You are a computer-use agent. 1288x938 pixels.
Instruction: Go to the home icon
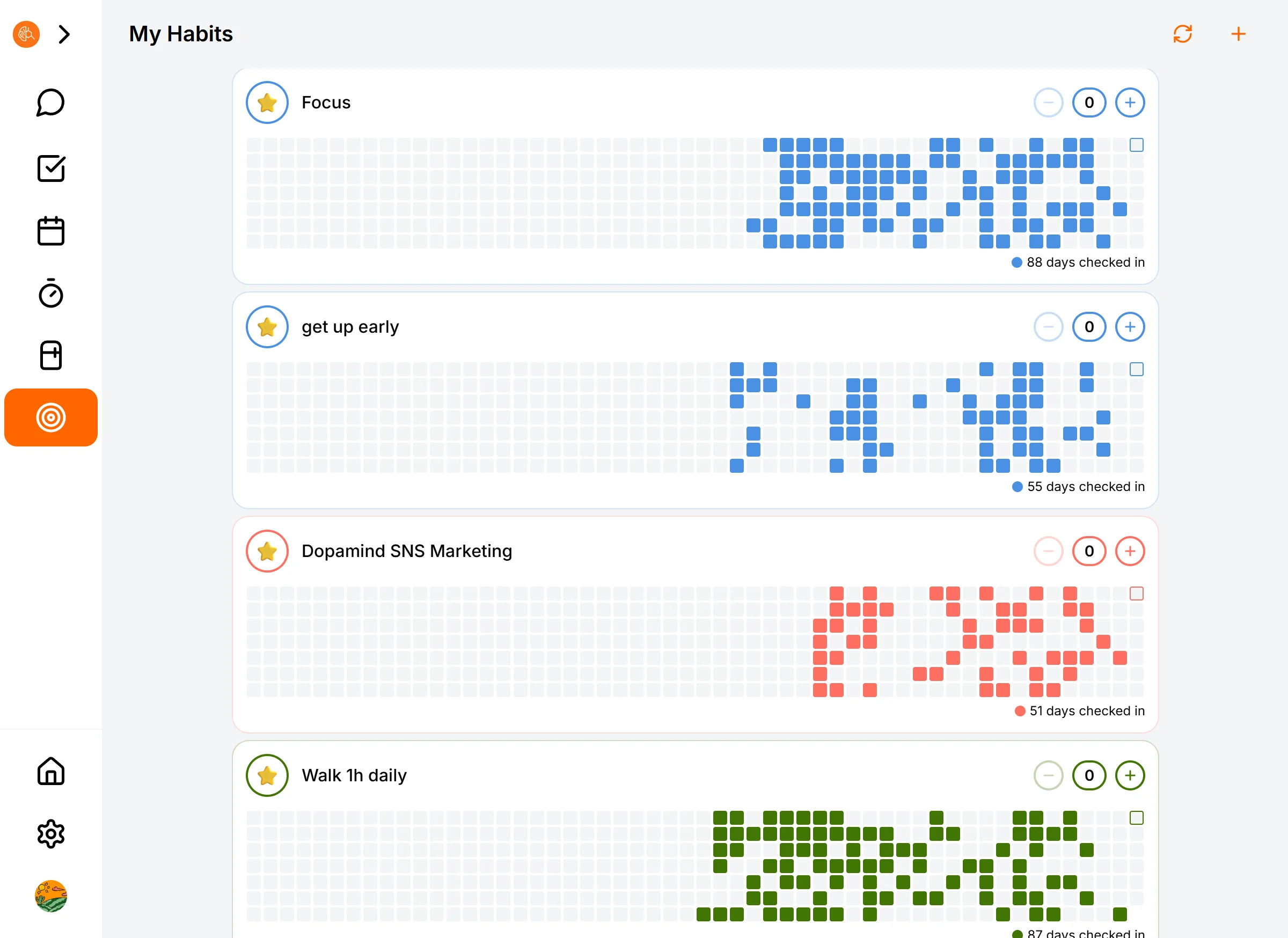pyautogui.click(x=50, y=771)
